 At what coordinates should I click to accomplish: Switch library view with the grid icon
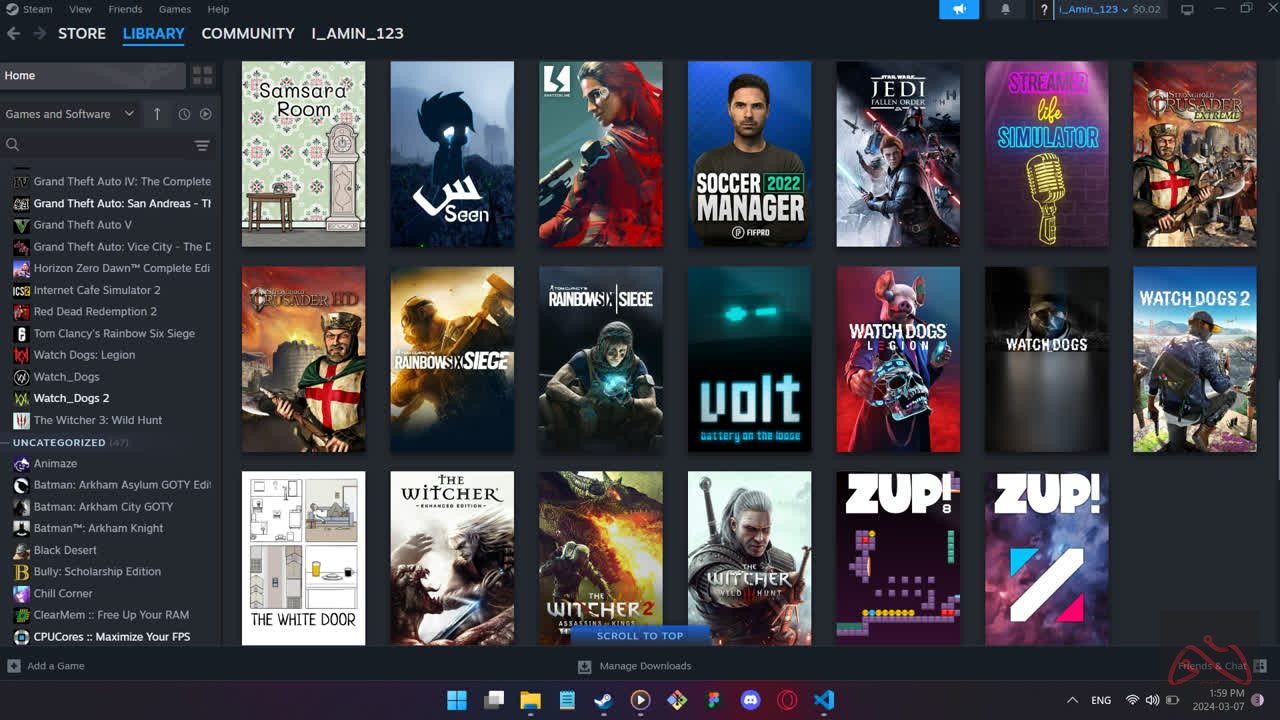[201, 74]
